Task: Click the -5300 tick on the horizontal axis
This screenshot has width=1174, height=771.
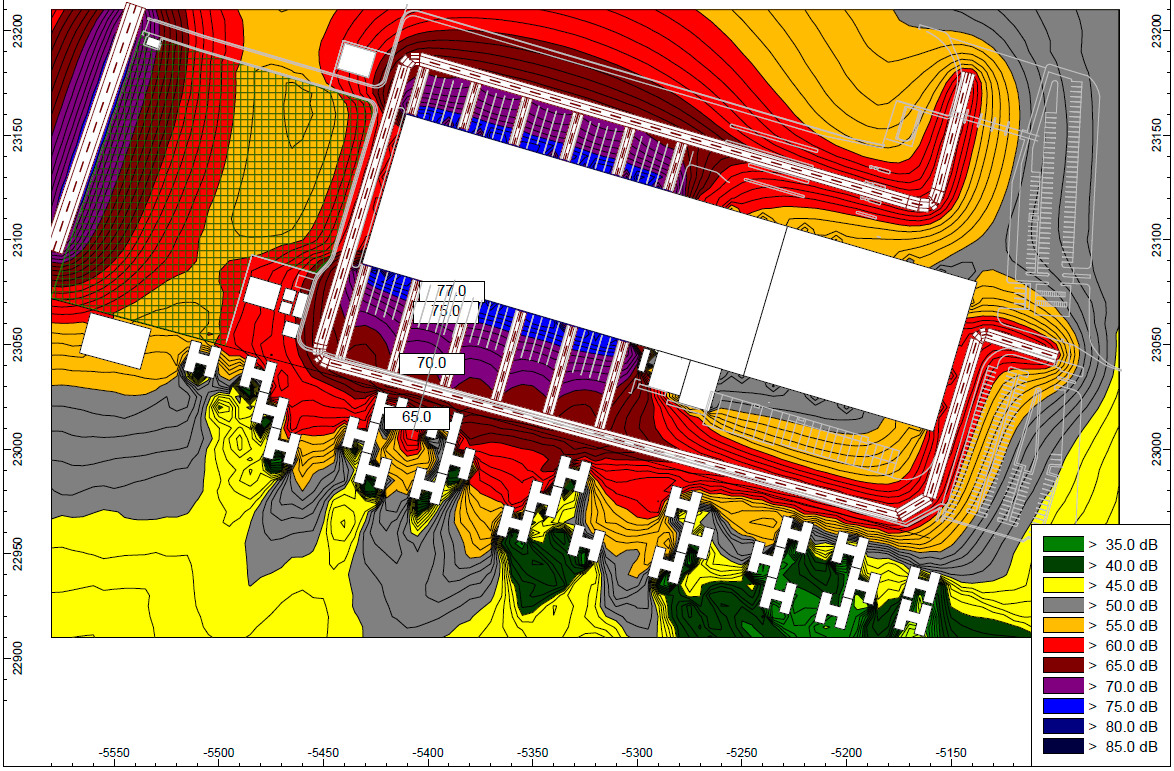Action: pos(638,751)
